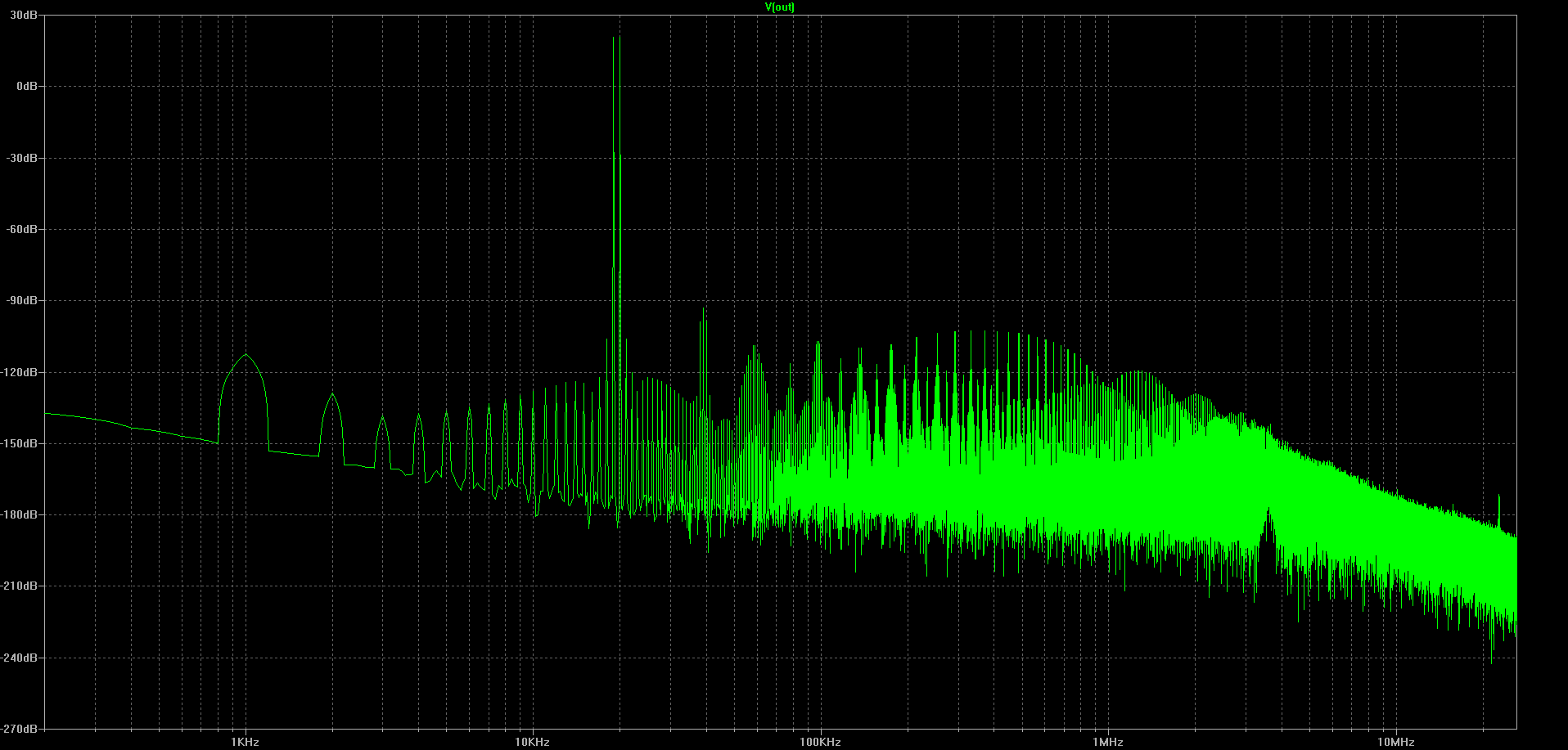Image resolution: width=1568 pixels, height=750 pixels.
Task: Click the -30dB axis label
Action: 22,157
